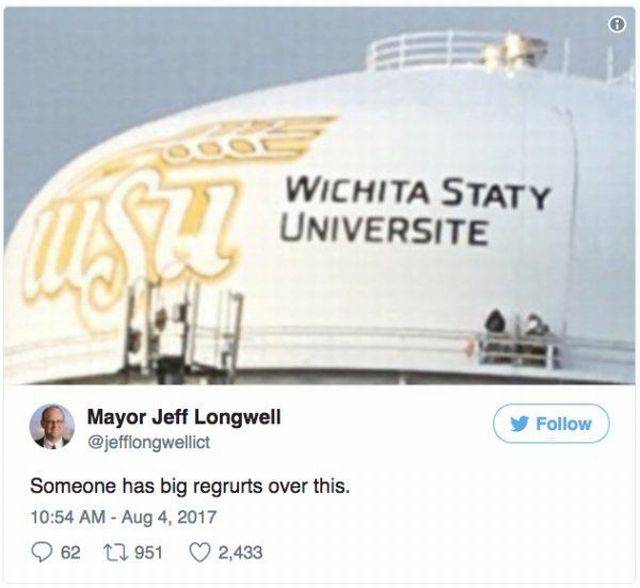Image resolution: width=640 pixels, height=588 pixels.
Task: Click the info icon on the photo
Action: pyautogui.click(x=617, y=25)
